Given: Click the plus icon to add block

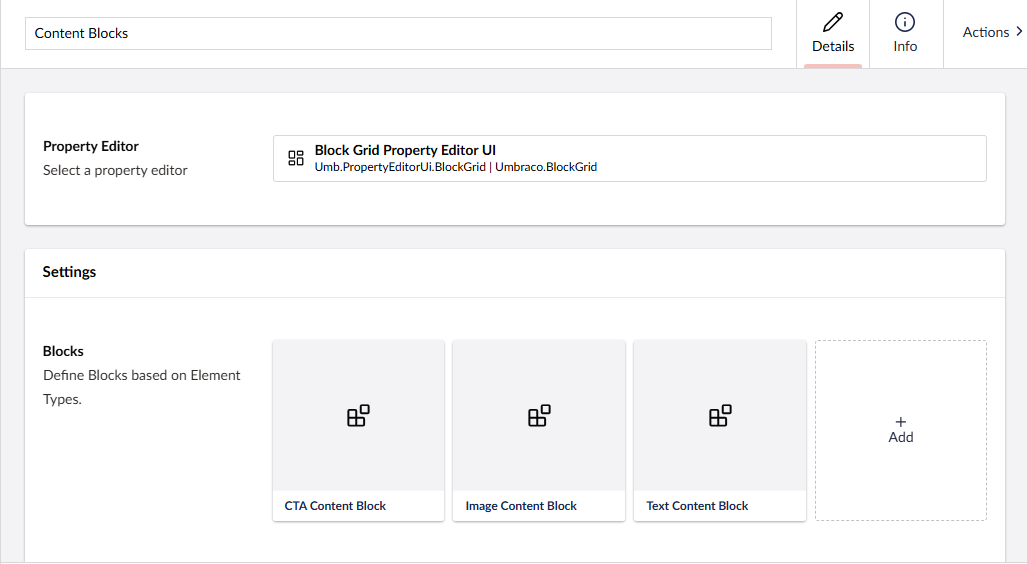Looking at the screenshot, I should click(901, 422).
